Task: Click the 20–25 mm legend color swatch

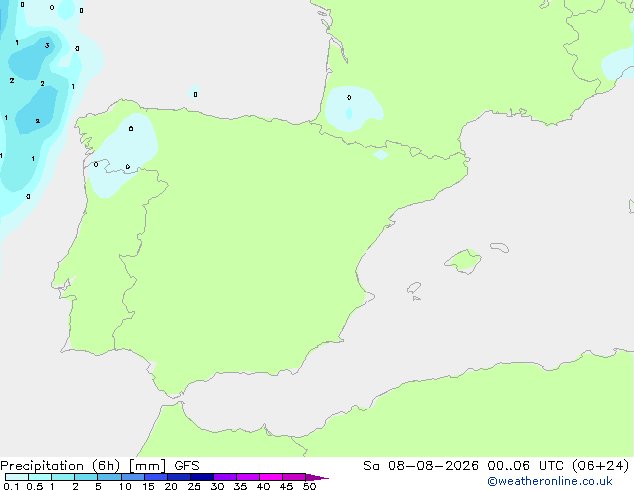Action: pyautogui.click(x=179, y=477)
